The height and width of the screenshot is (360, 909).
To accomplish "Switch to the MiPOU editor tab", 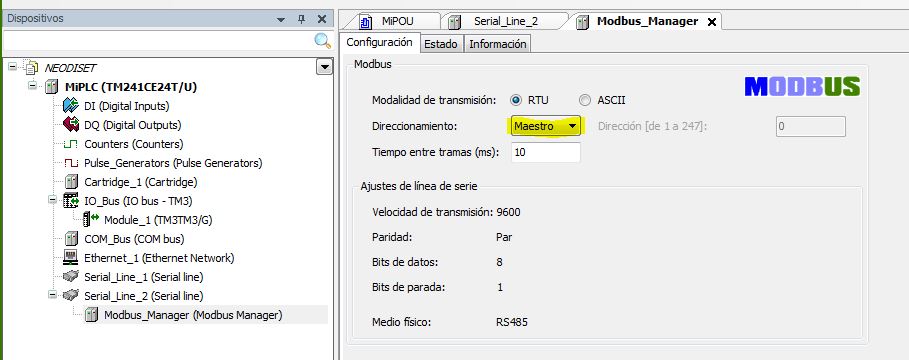I will [397, 21].
